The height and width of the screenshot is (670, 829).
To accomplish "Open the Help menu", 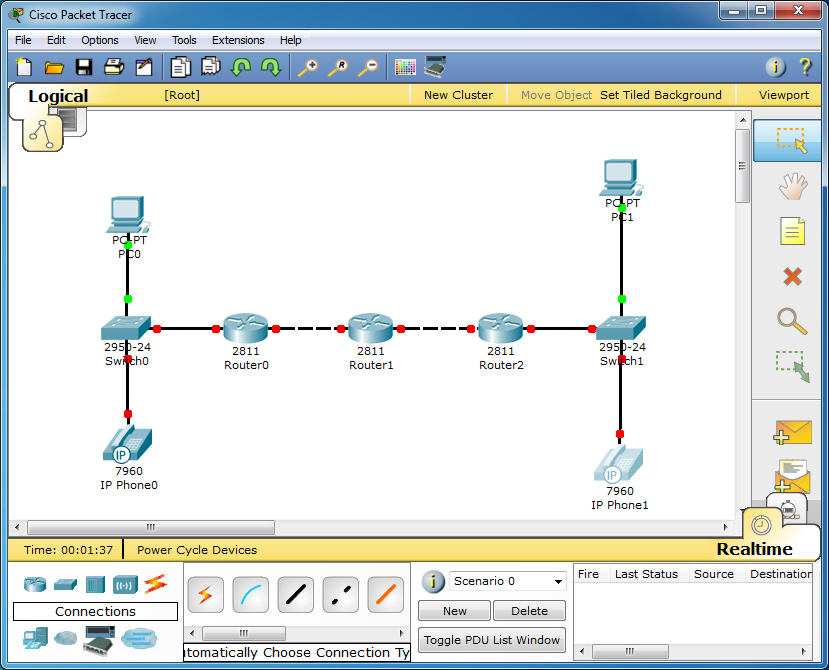I will [x=290, y=40].
